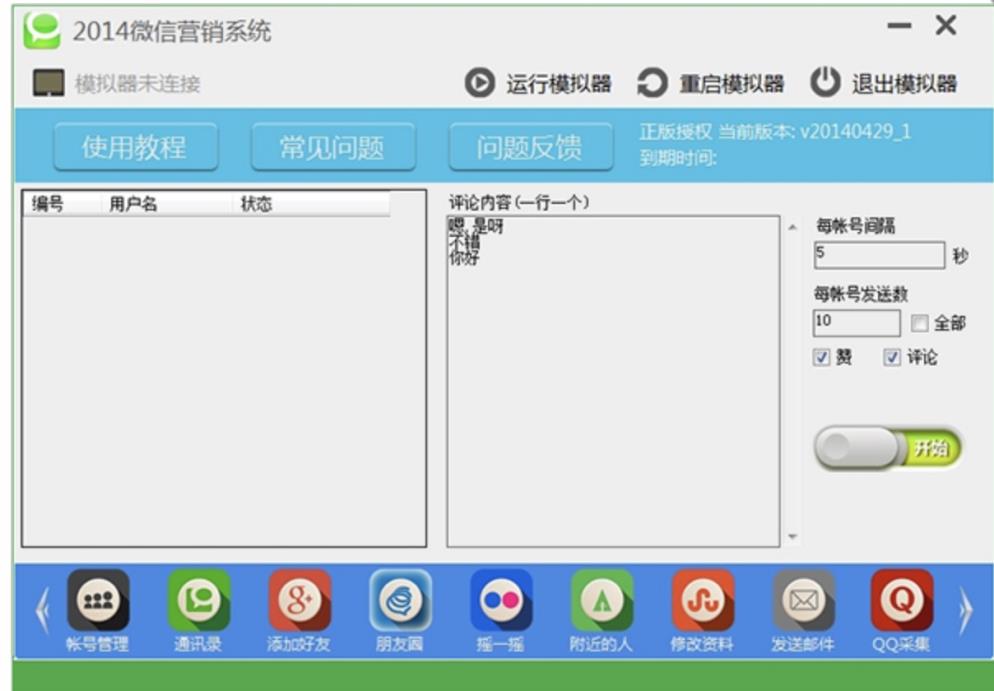Click the version text v20140429_1
This screenshot has width=994, height=691.
tap(855, 131)
